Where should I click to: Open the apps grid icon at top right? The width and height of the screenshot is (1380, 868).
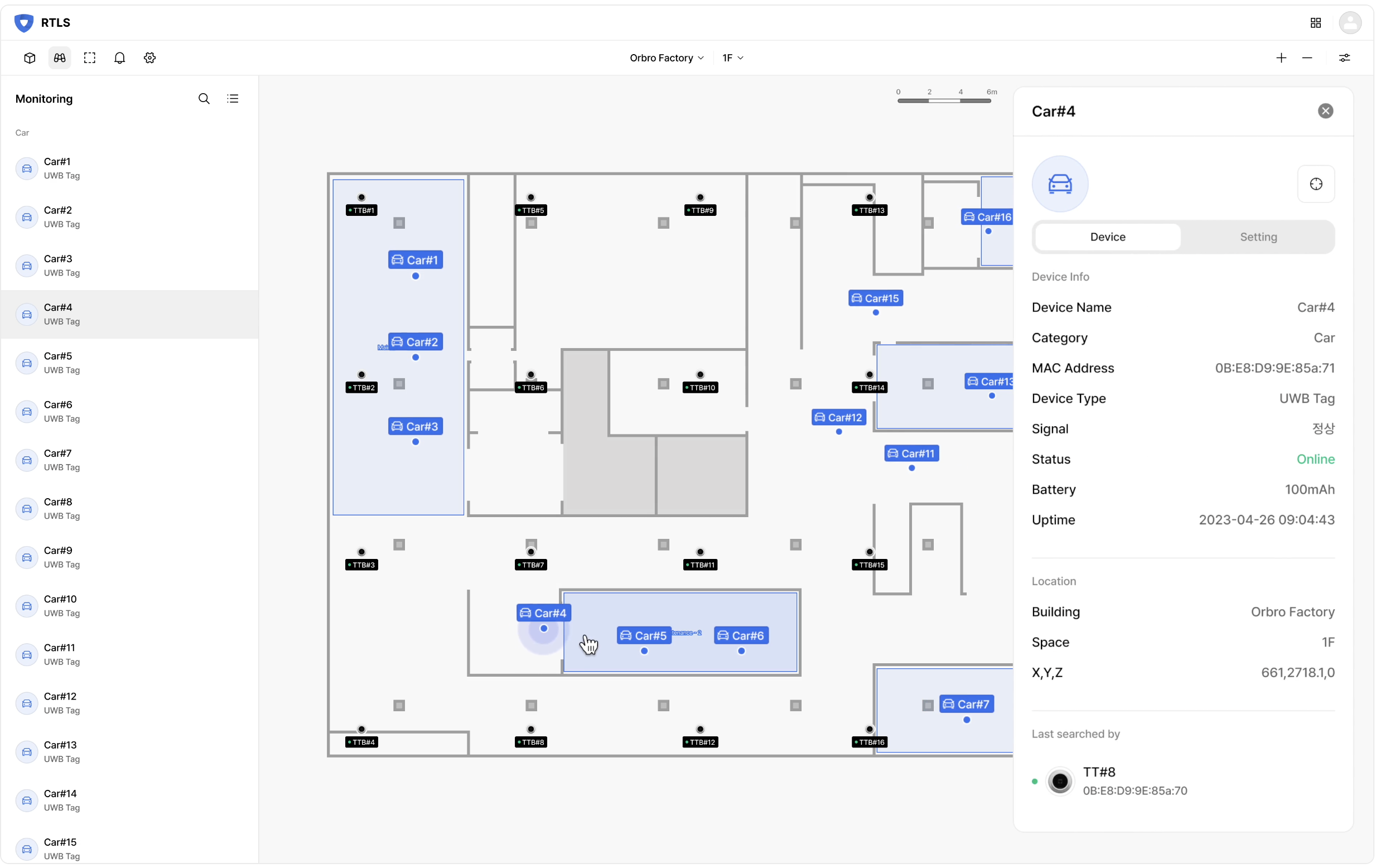[x=1315, y=23]
